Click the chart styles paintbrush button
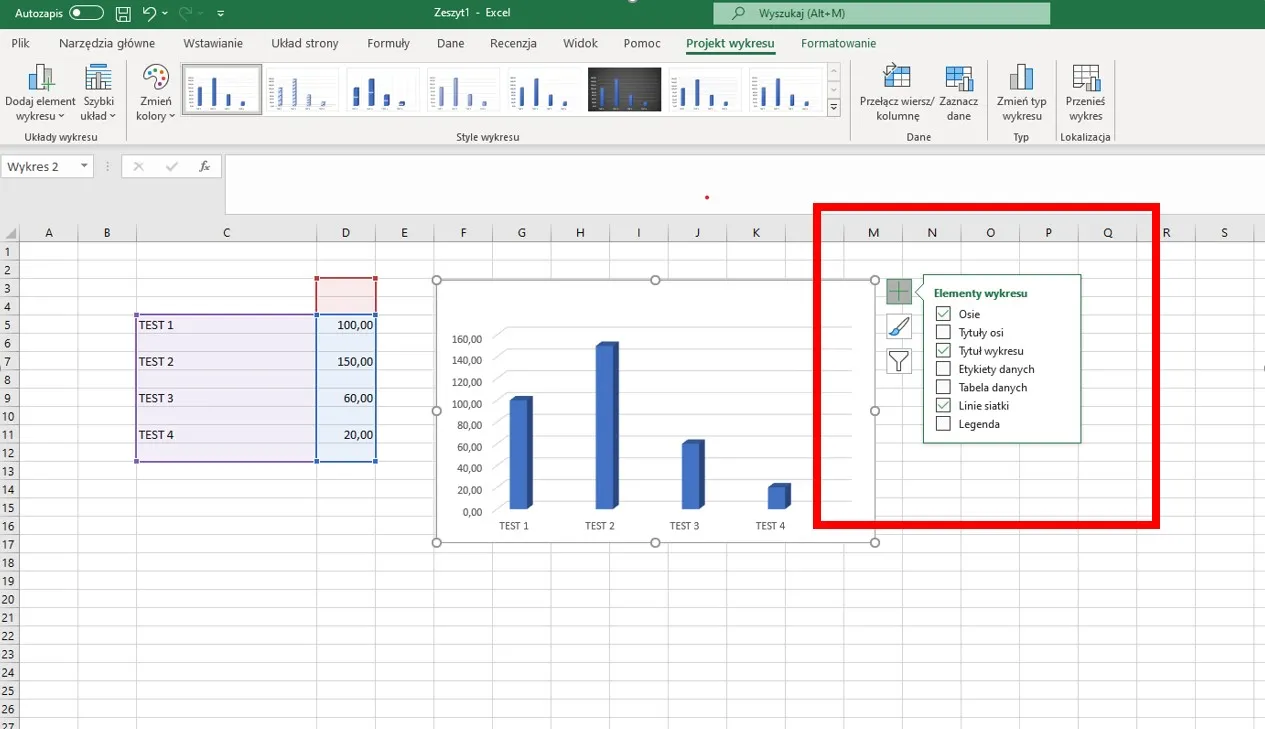The width and height of the screenshot is (1265, 729). [899, 327]
